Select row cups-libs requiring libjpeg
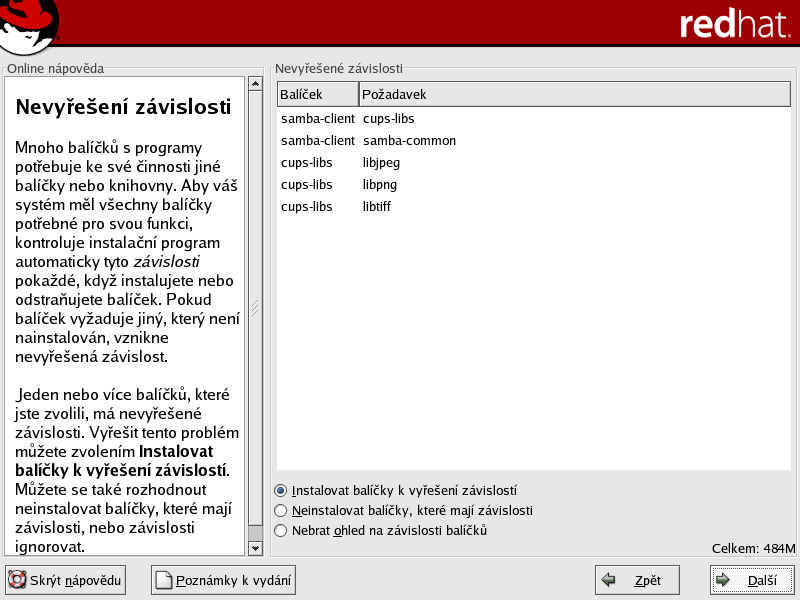Screen dimensions: 800x600 click(x=534, y=163)
